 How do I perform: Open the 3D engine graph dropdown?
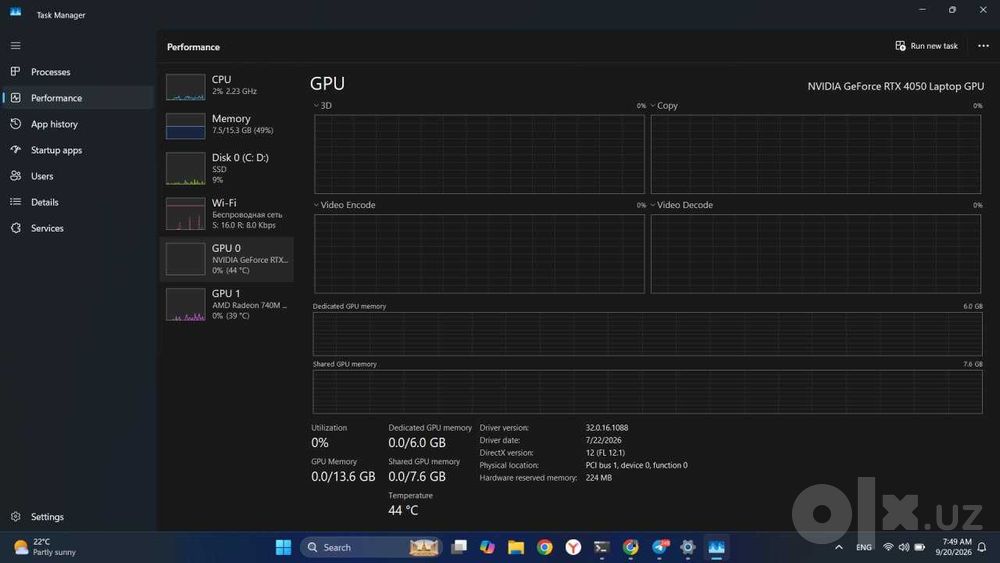coord(323,106)
